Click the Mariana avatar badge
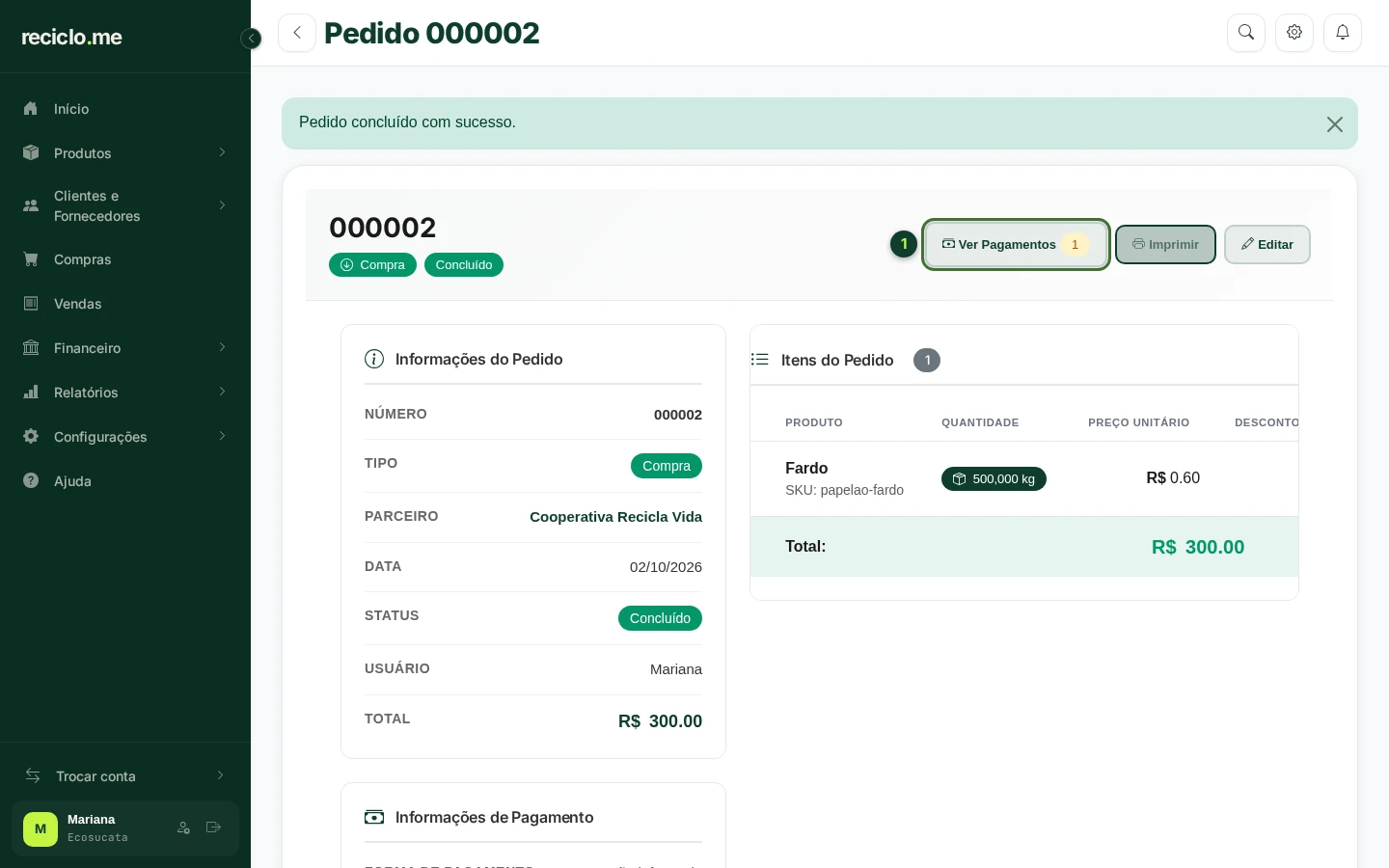This screenshot has height=868, width=1389. (41, 828)
